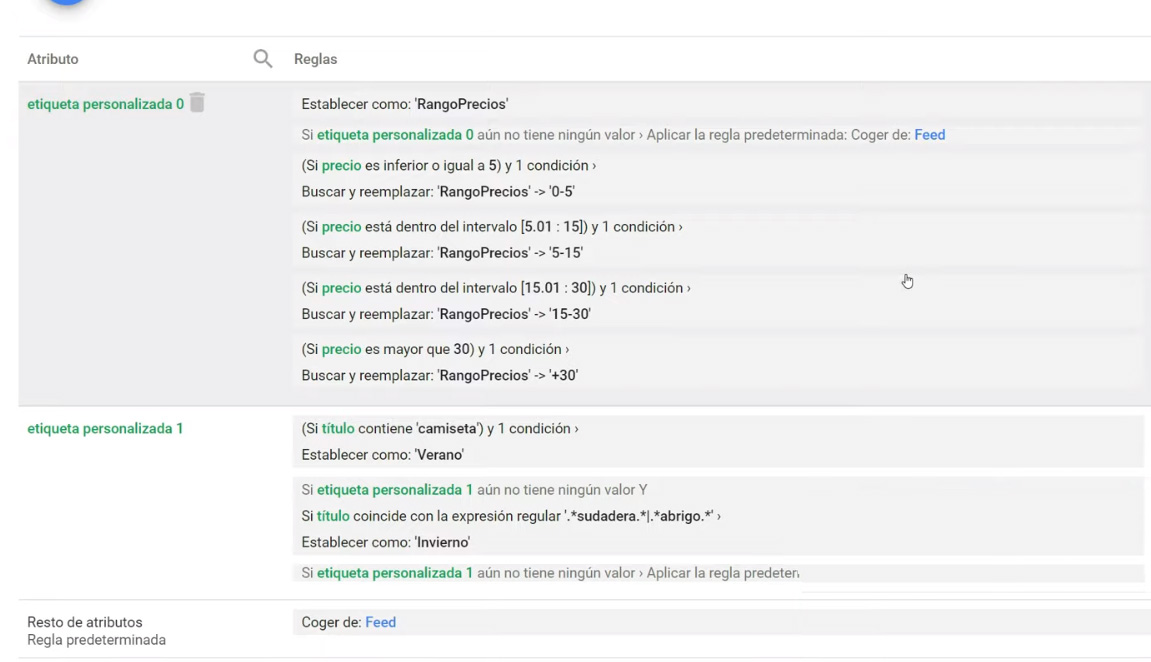Open Feed link in Resto de atributos row
1151x662 pixels.
[380, 622]
